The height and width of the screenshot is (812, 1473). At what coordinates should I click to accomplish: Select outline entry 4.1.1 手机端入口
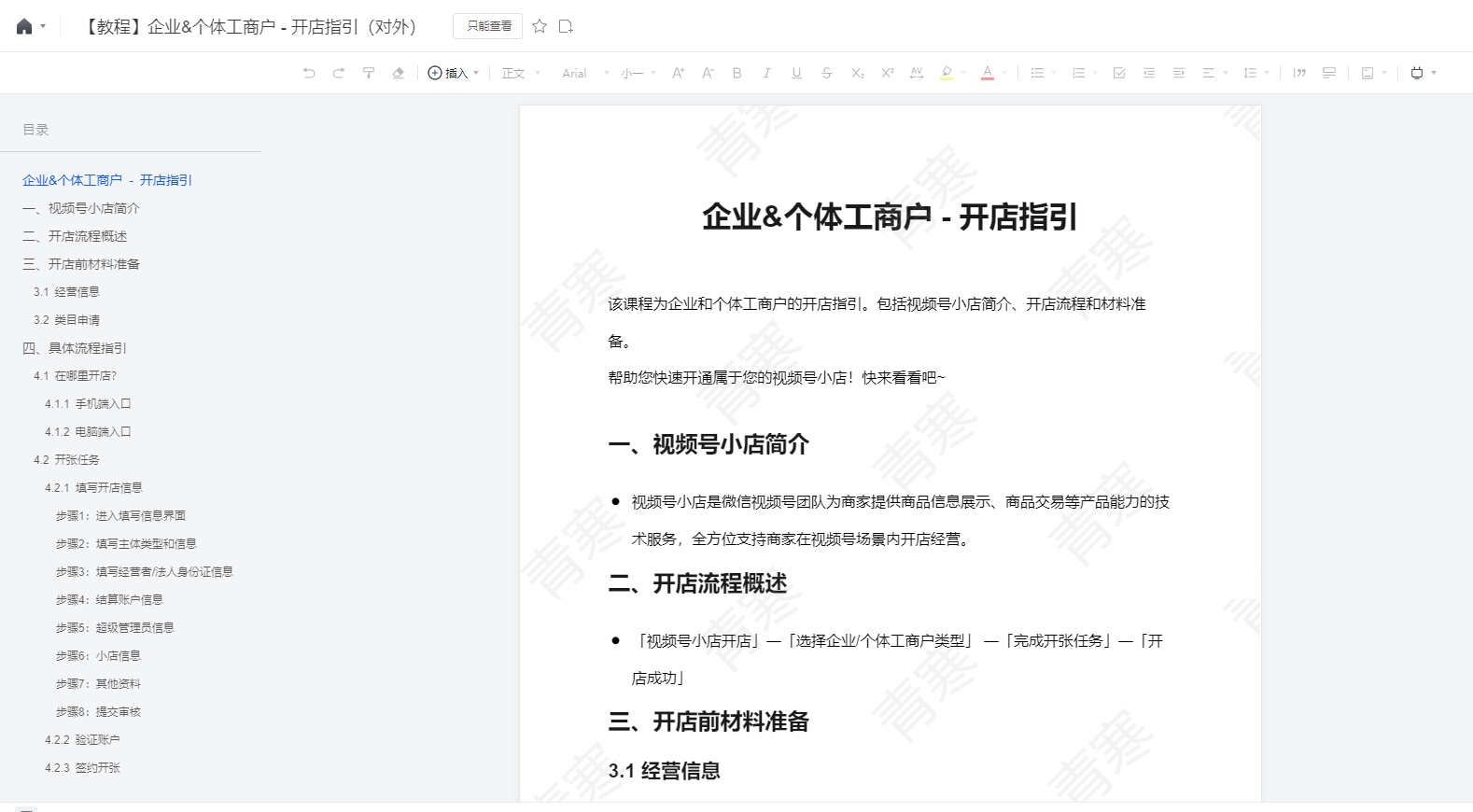(x=88, y=404)
